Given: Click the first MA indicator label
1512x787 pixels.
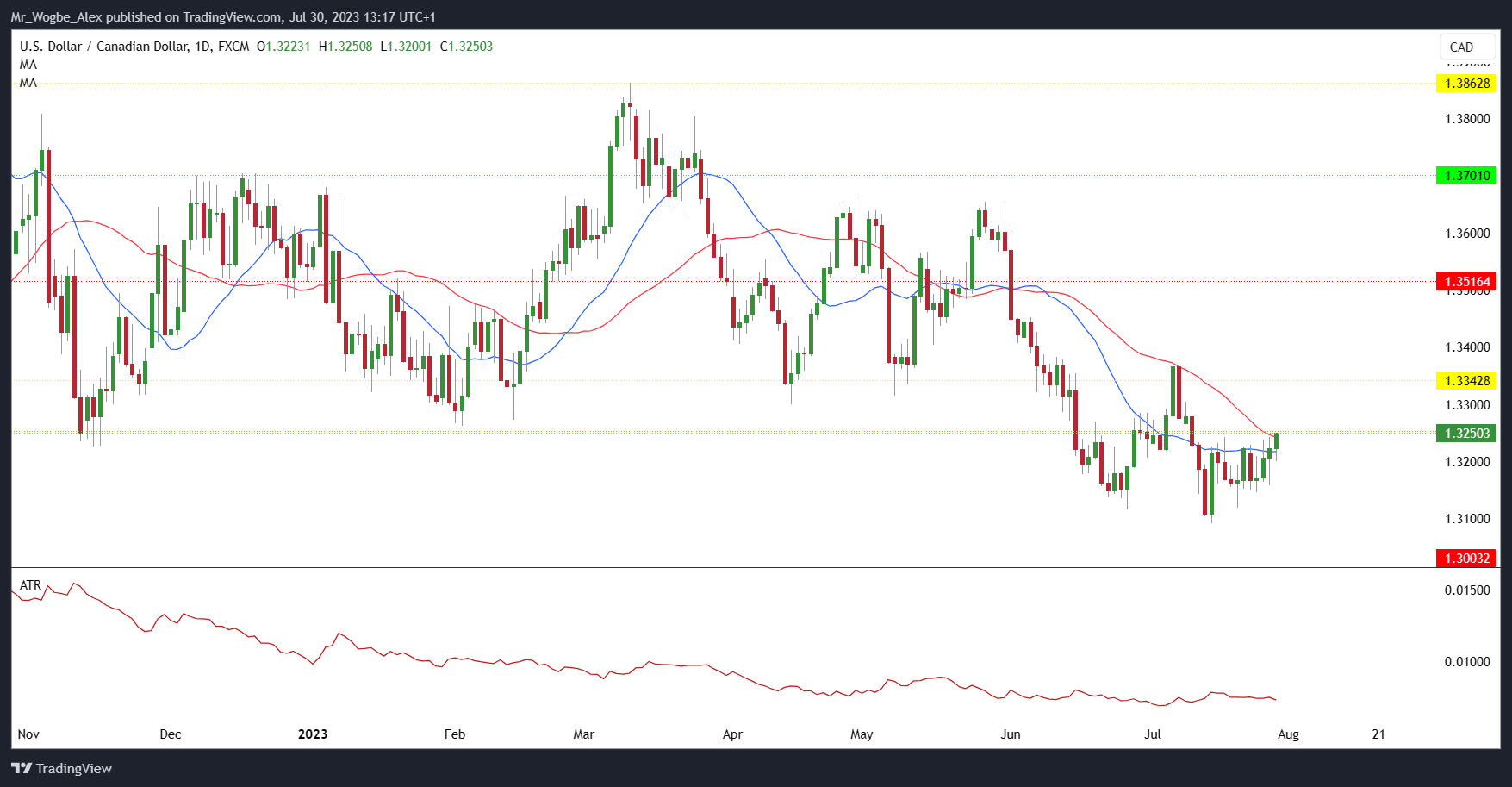Looking at the screenshot, I should [28, 65].
